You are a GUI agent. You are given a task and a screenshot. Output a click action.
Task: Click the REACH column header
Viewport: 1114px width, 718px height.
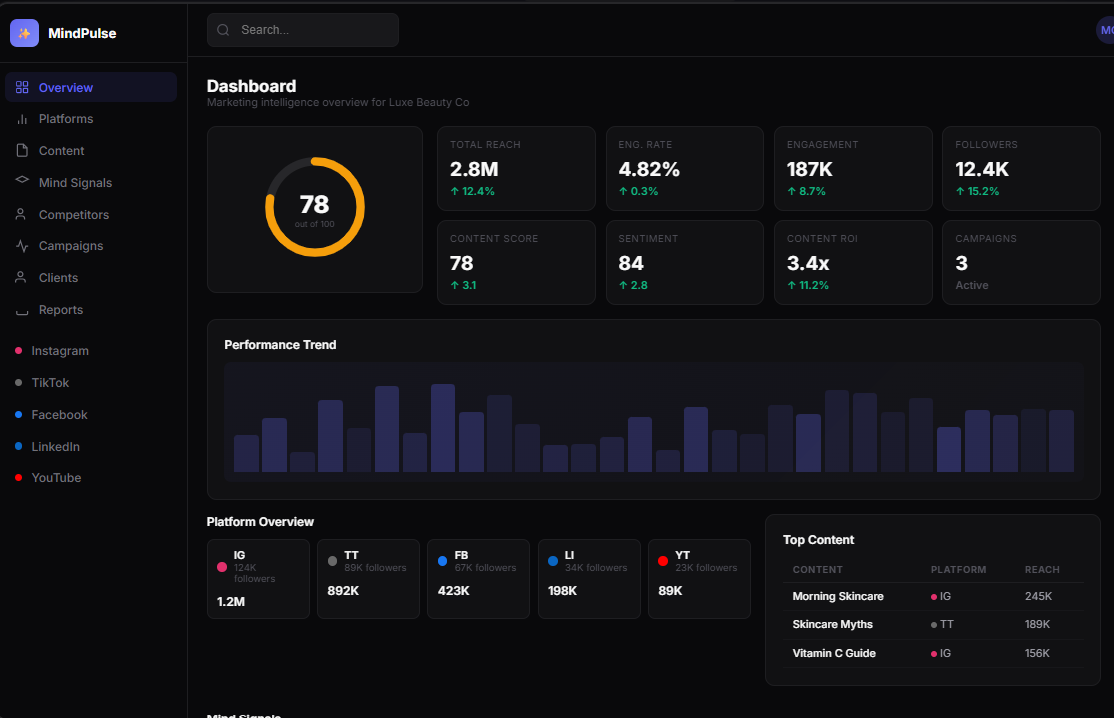click(1042, 570)
